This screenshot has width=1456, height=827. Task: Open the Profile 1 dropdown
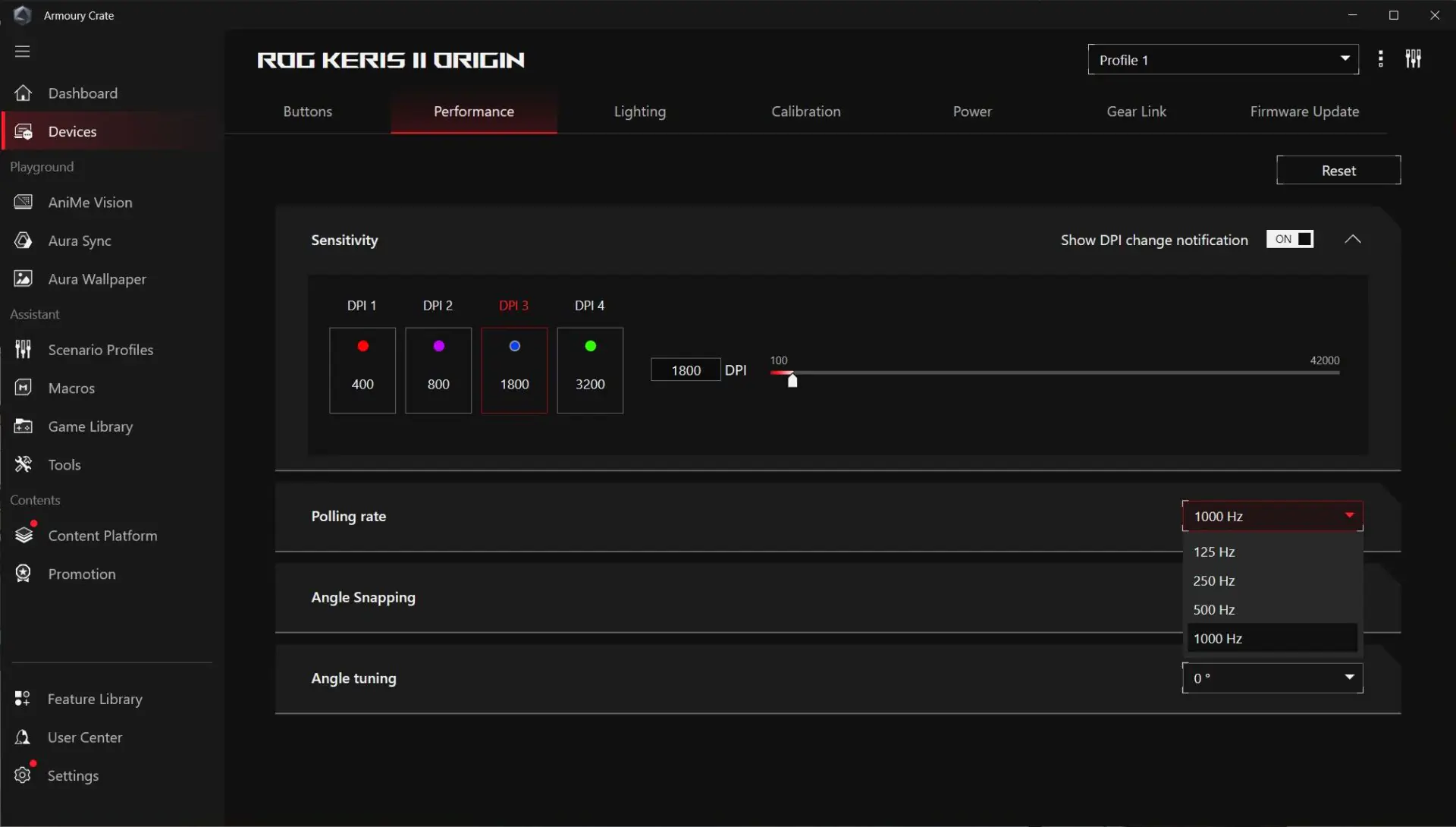[x=1222, y=60]
